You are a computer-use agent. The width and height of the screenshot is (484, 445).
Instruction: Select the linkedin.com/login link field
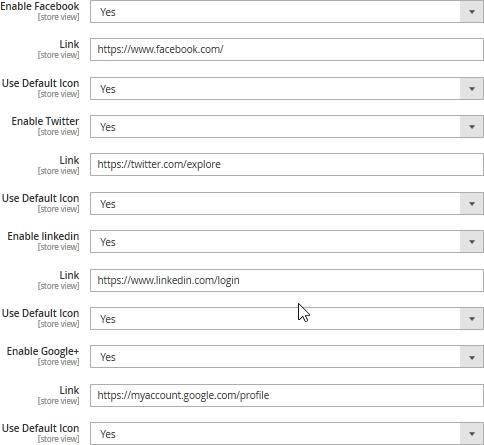click(287, 280)
